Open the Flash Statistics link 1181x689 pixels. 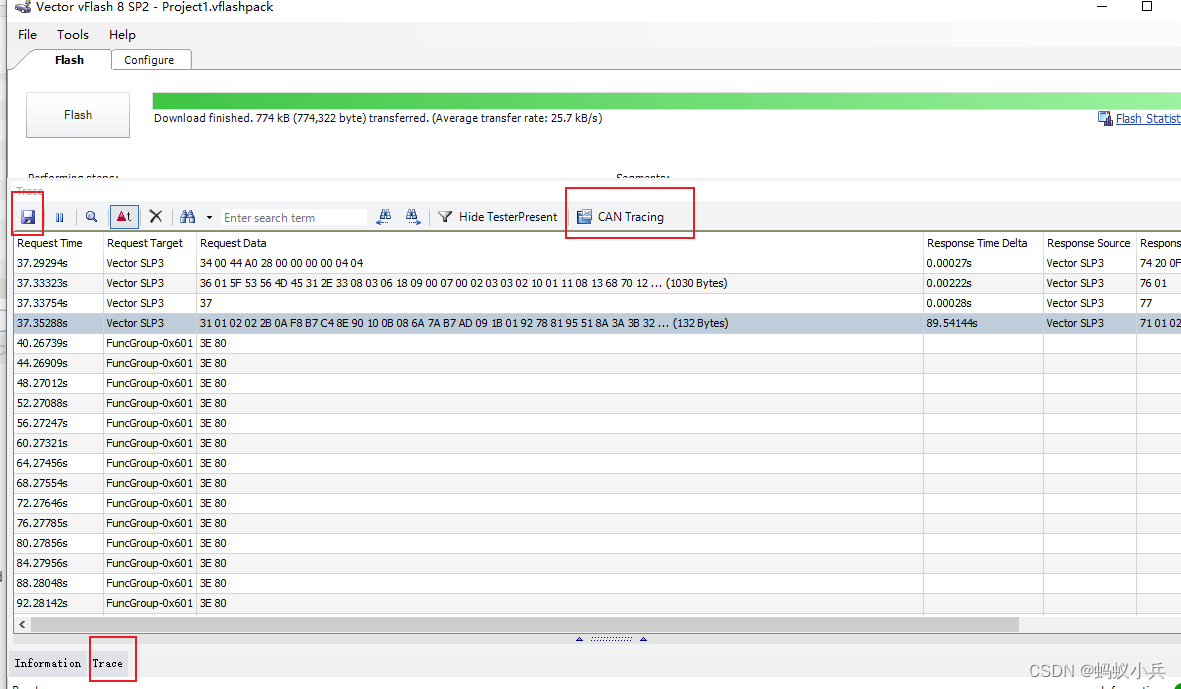click(x=1148, y=118)
